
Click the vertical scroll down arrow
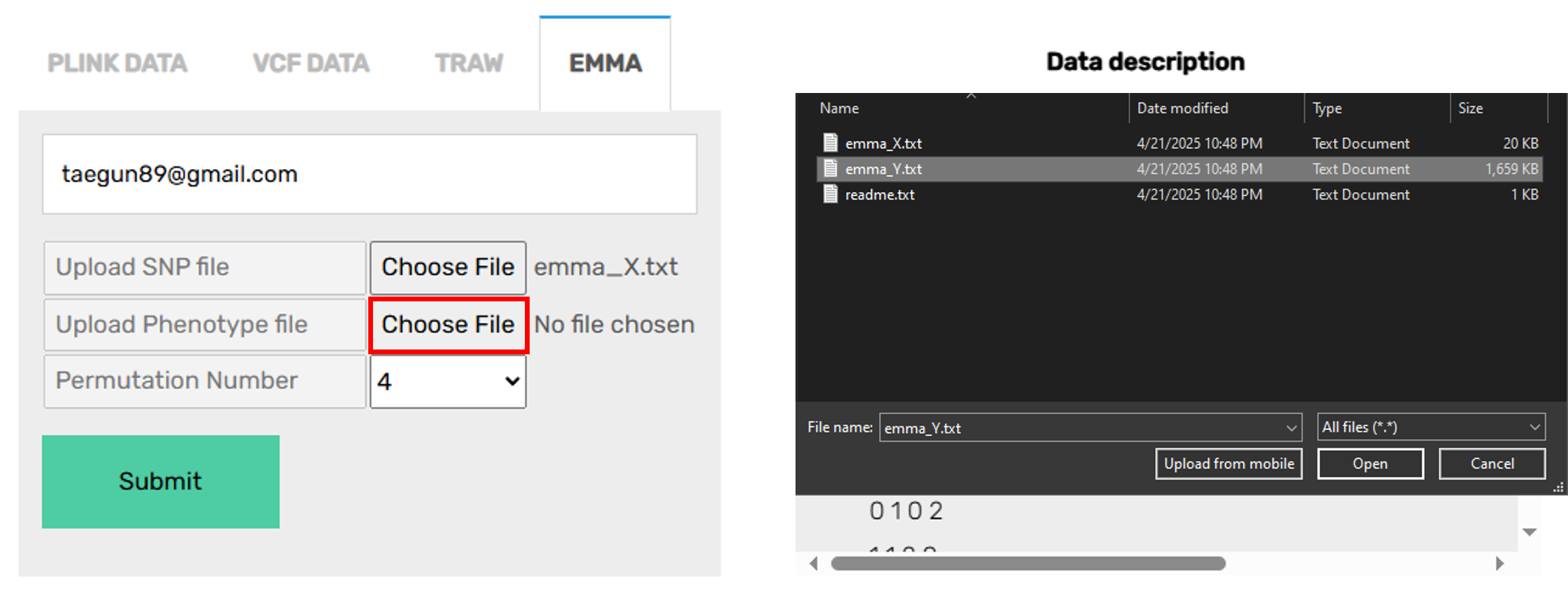click(1529, 532)
